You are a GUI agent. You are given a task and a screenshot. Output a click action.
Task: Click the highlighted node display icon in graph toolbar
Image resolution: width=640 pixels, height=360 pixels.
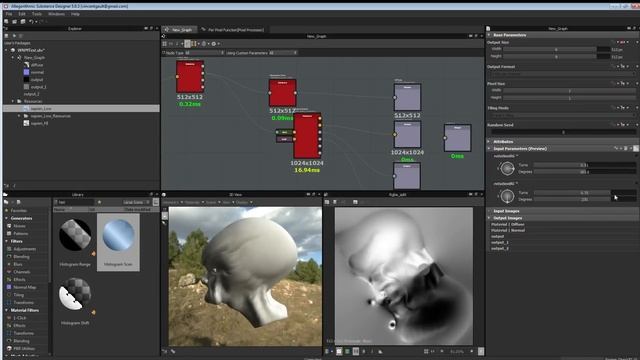tap(187, 44)
